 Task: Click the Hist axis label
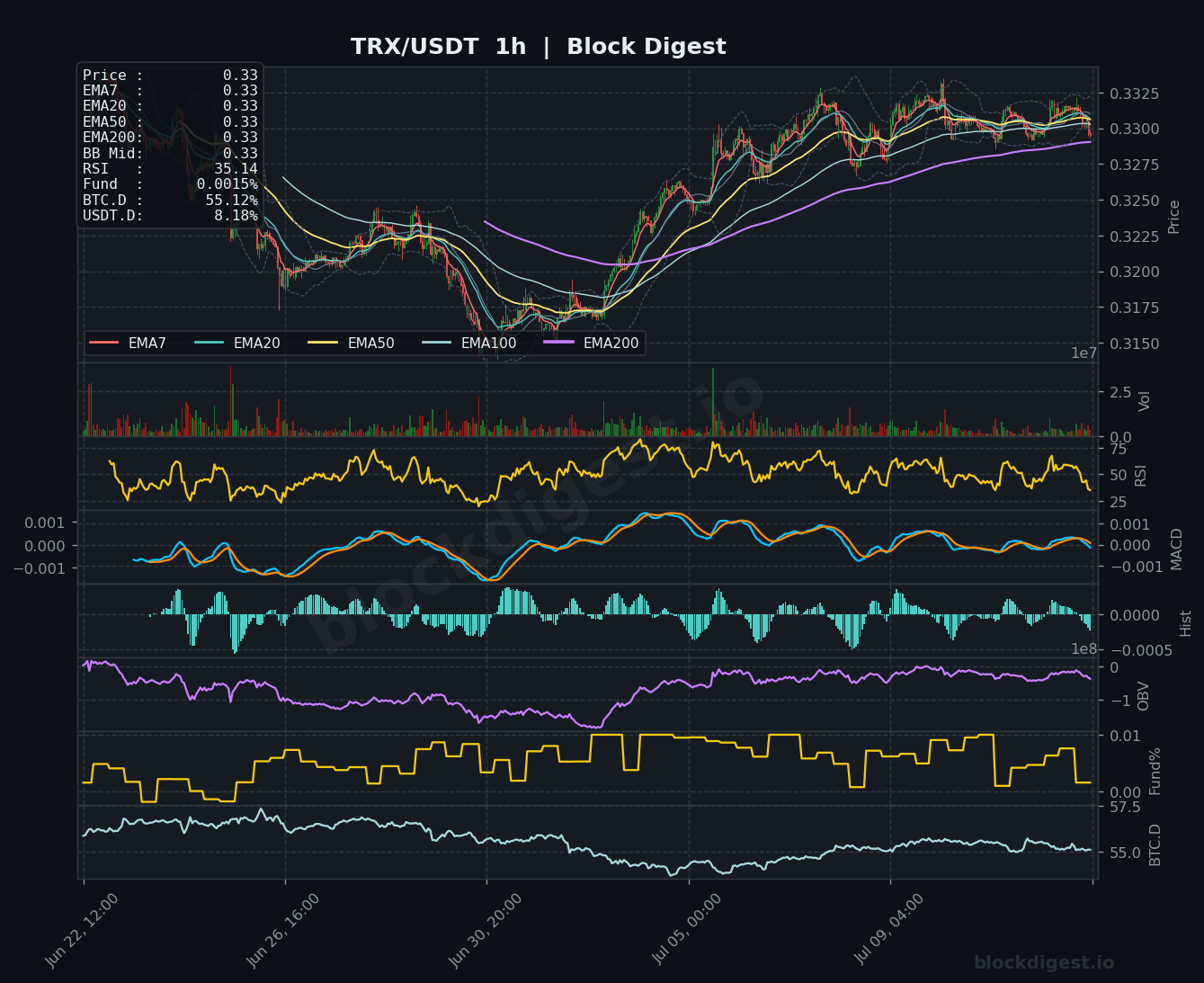tap(1185, 622)
